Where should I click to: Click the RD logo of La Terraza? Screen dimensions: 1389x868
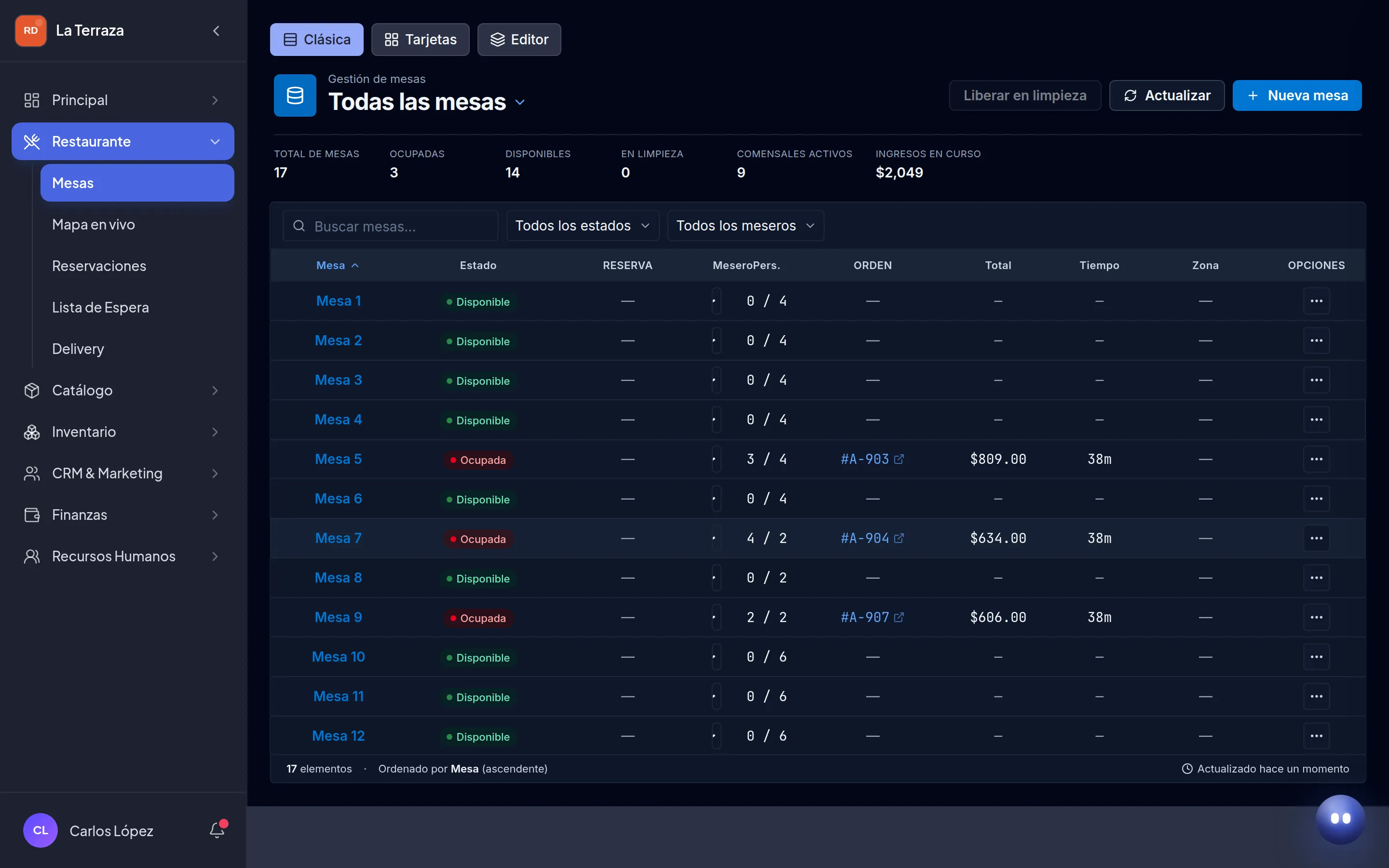[31, 30]
